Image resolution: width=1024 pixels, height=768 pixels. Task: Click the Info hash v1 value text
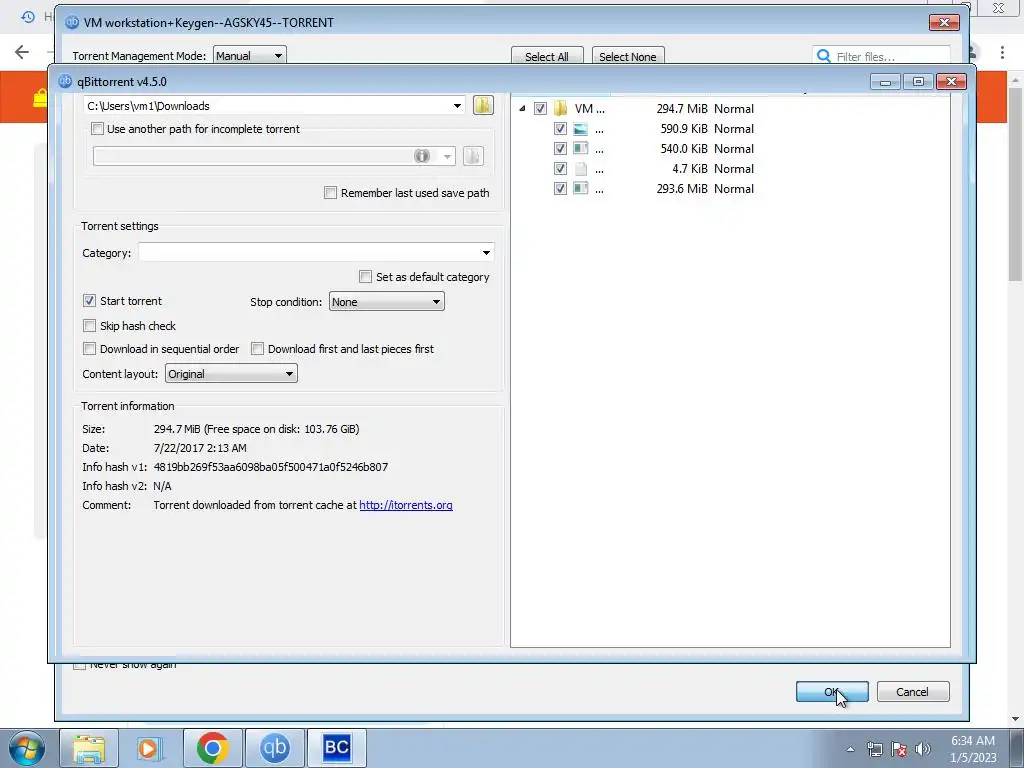click(x=270, y=467)
